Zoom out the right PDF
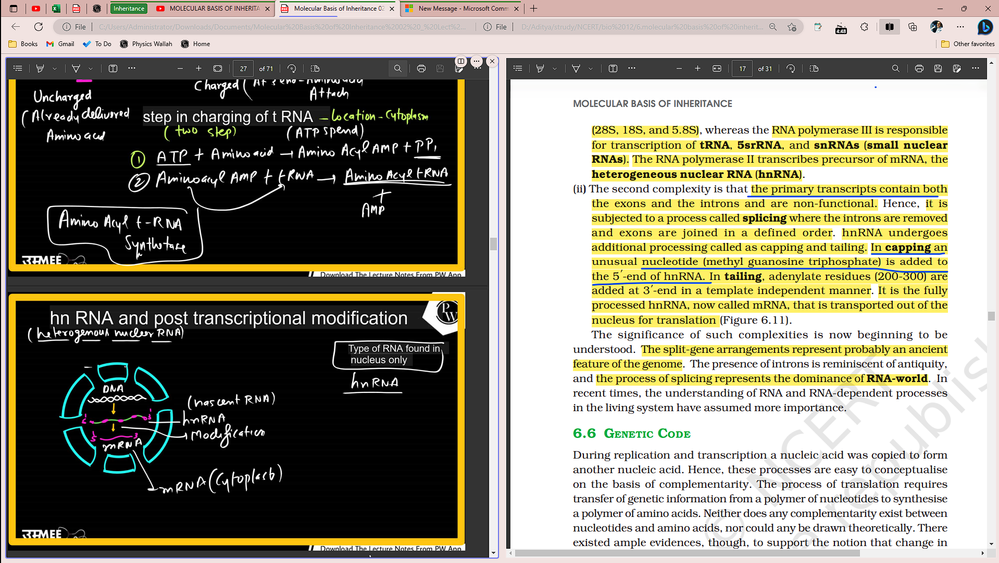The height and width of the screenshot is (563, 999). click(x=679, y=68)
